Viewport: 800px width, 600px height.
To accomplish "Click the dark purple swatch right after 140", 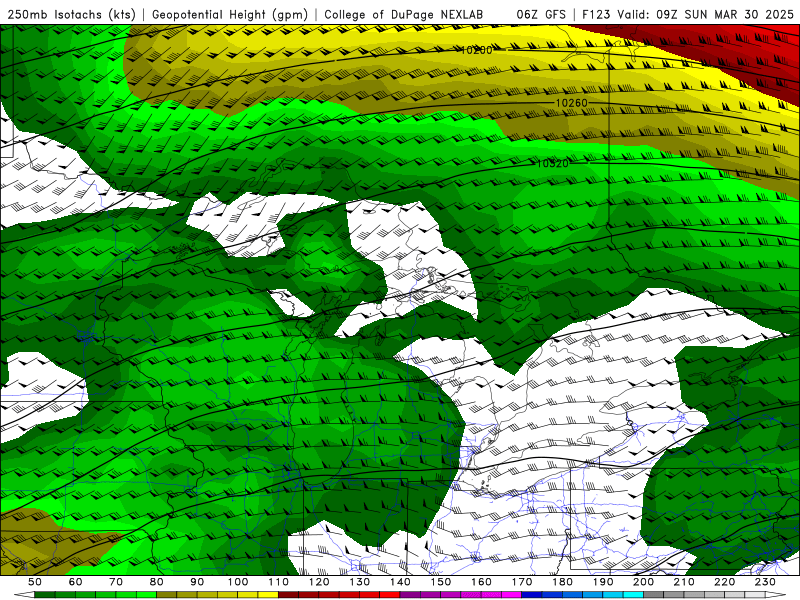I will 410,595.
